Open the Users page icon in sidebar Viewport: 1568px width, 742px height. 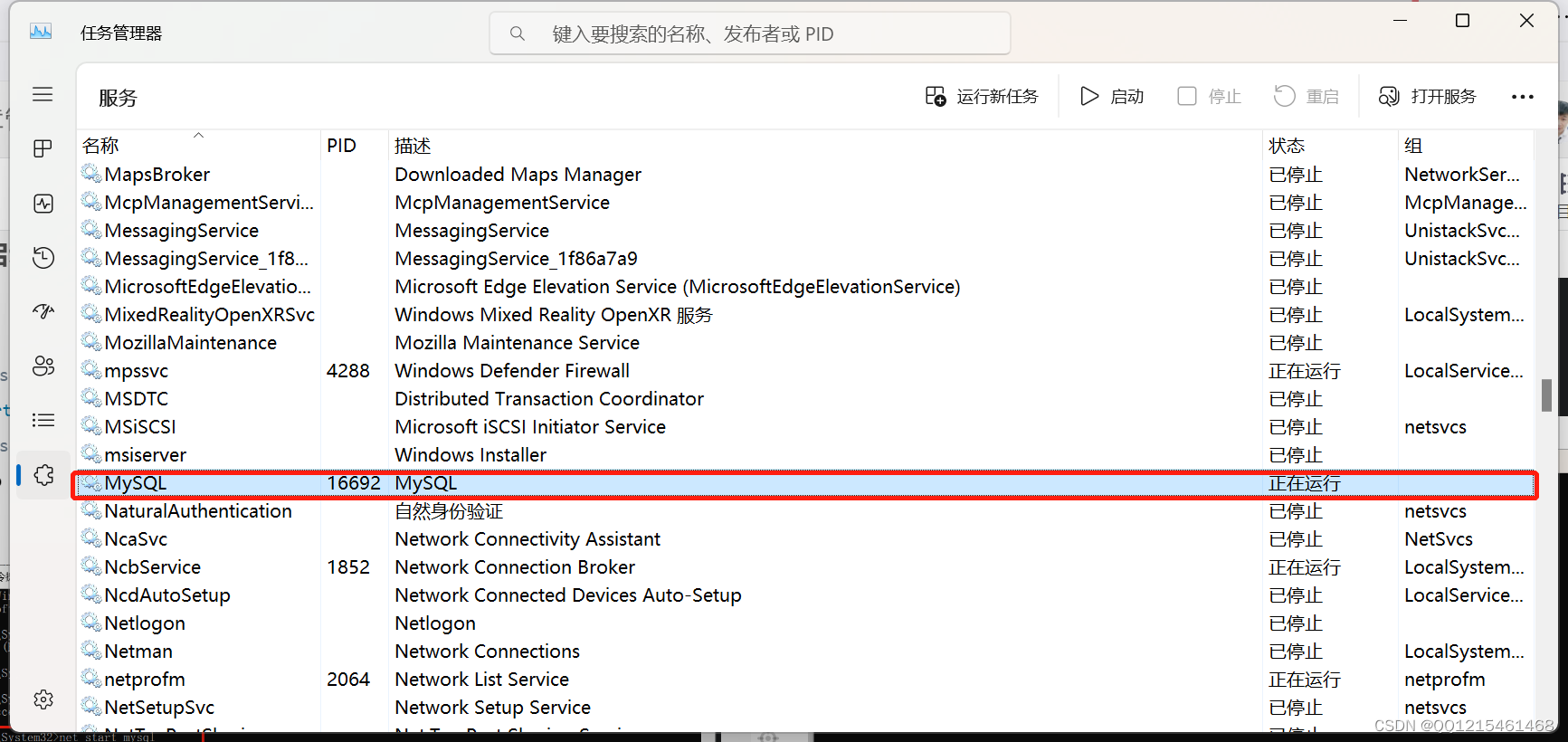click(43, 366)
